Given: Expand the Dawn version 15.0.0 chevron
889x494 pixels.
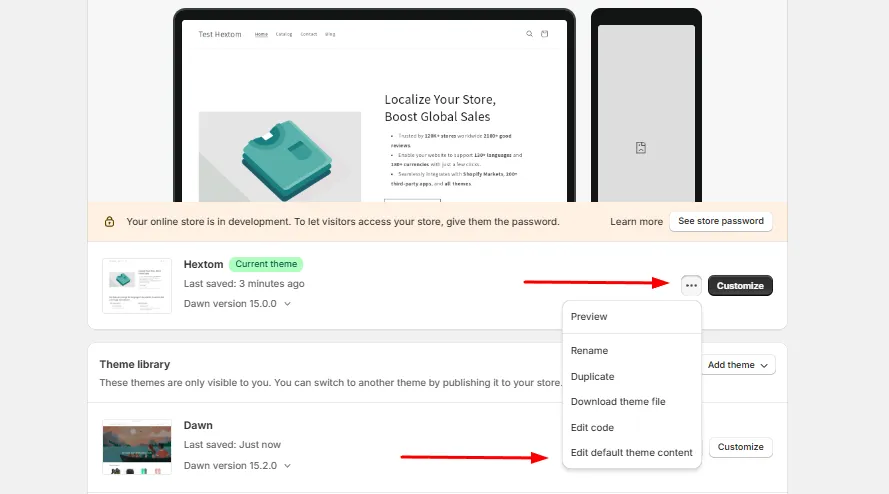Looking at the screenshot, I should [287, 304].
